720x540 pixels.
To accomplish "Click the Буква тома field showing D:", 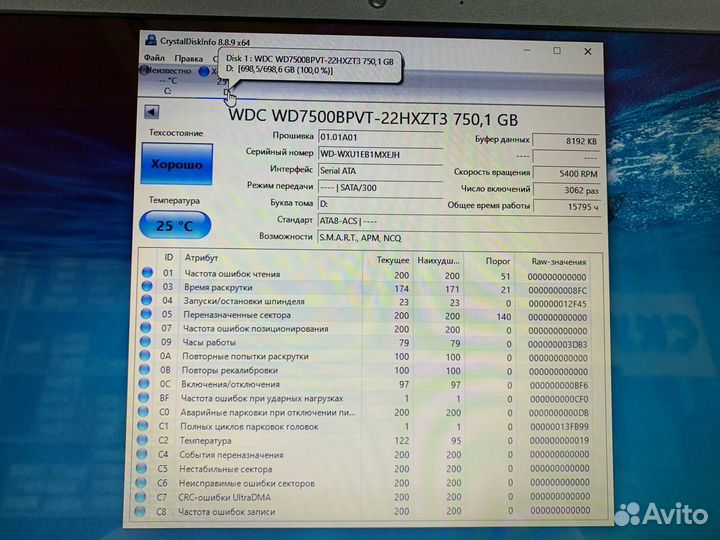I will [x=380, y=204].
